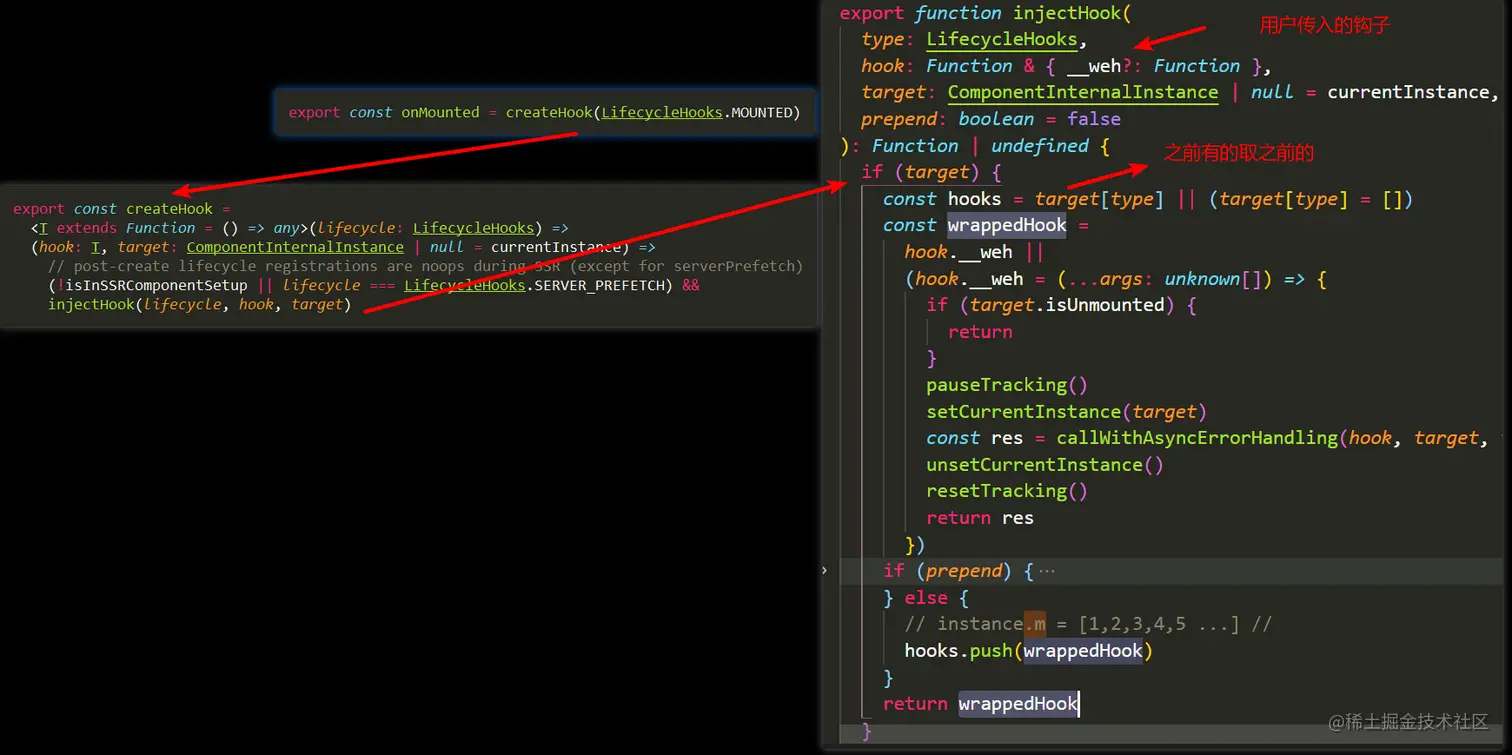Viewport: 1512px width, 755px height.
Task: Select callWithAsyncErrorHandling function name
Action: pyautogui.click(x=1197, y=438)
